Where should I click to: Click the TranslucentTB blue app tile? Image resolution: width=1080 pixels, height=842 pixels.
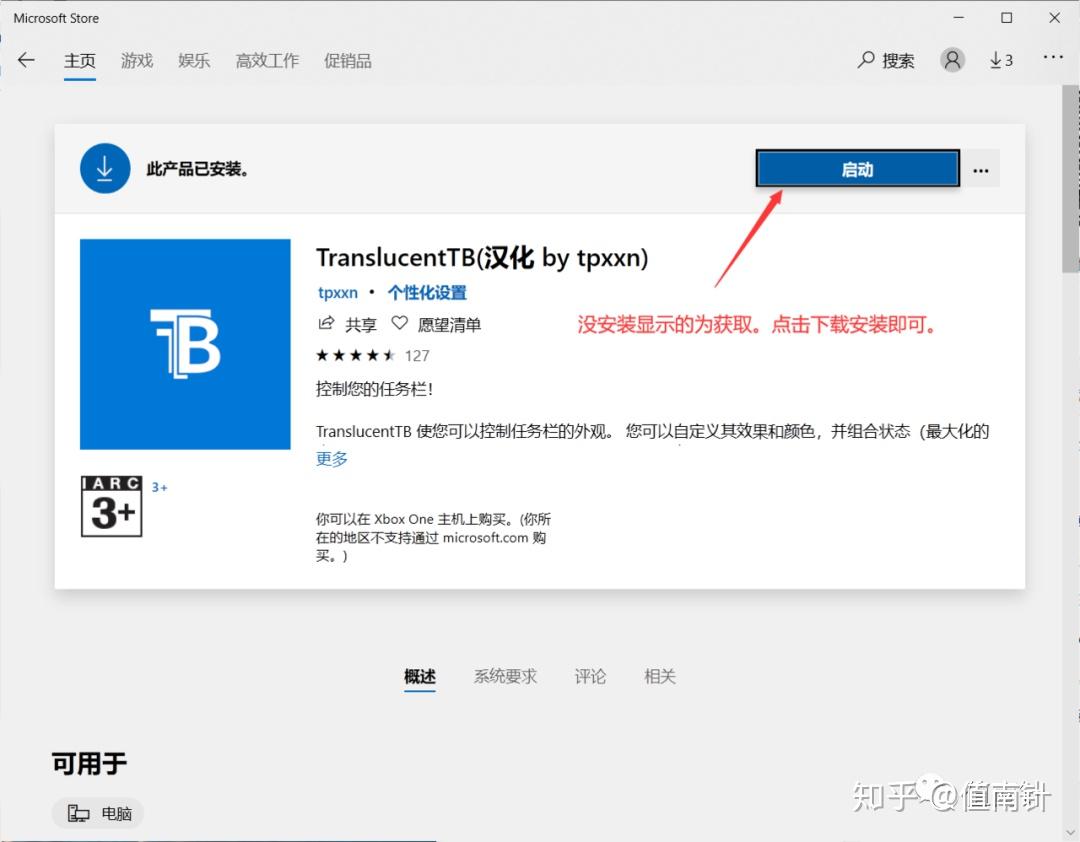pyautogui.click(x=185, y=344)
